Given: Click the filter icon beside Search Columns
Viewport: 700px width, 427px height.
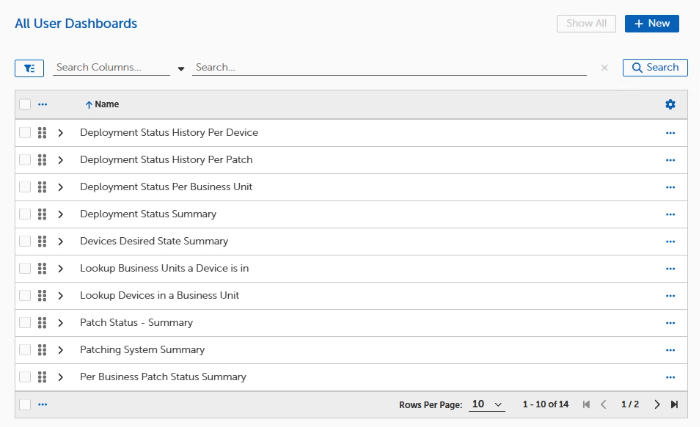Looking at the screenshot, I should [29, 68].
